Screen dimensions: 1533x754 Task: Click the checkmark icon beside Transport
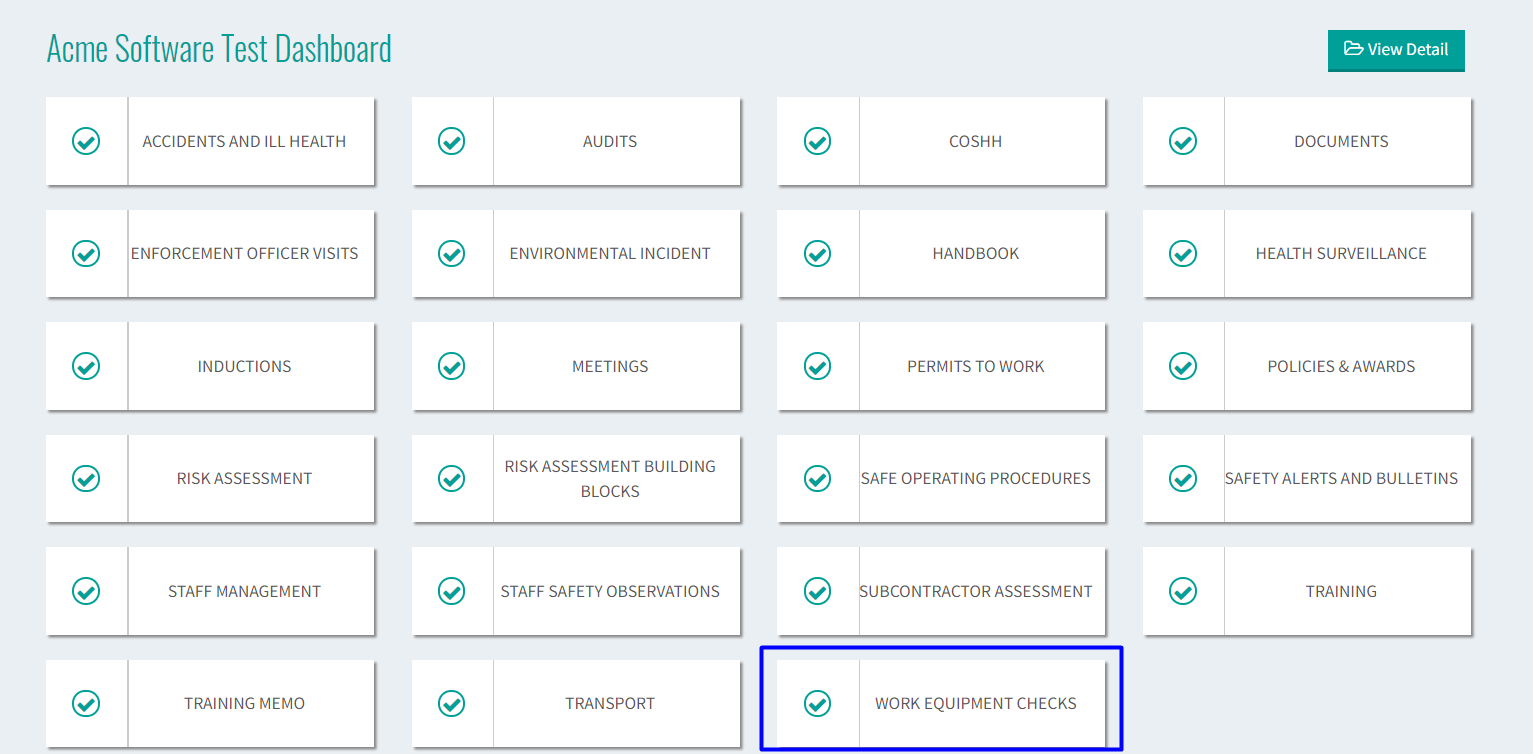pyautogui.click(x=452, y=704)
